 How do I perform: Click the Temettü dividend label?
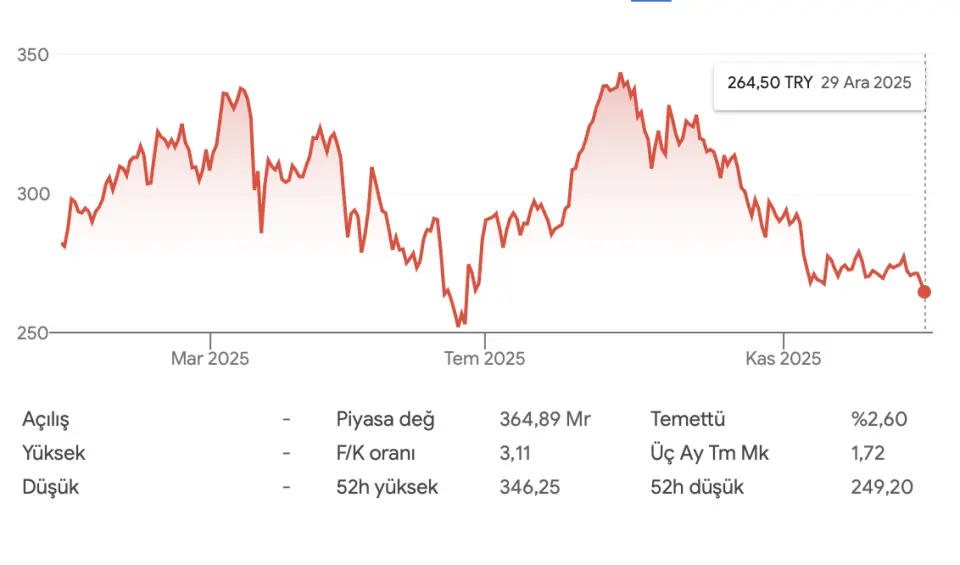pos(687,419)
